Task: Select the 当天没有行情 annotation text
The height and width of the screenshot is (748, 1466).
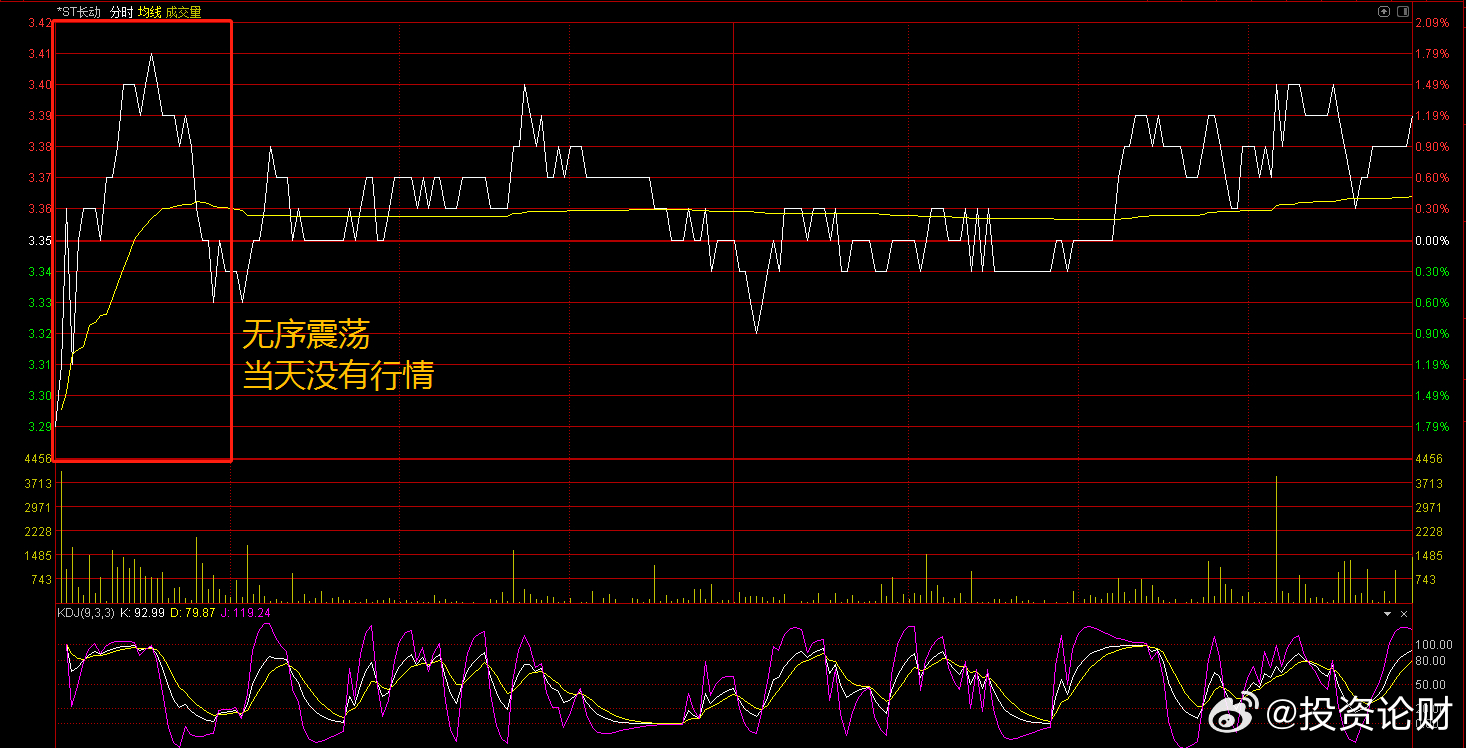Action: [x=338, y=376]
